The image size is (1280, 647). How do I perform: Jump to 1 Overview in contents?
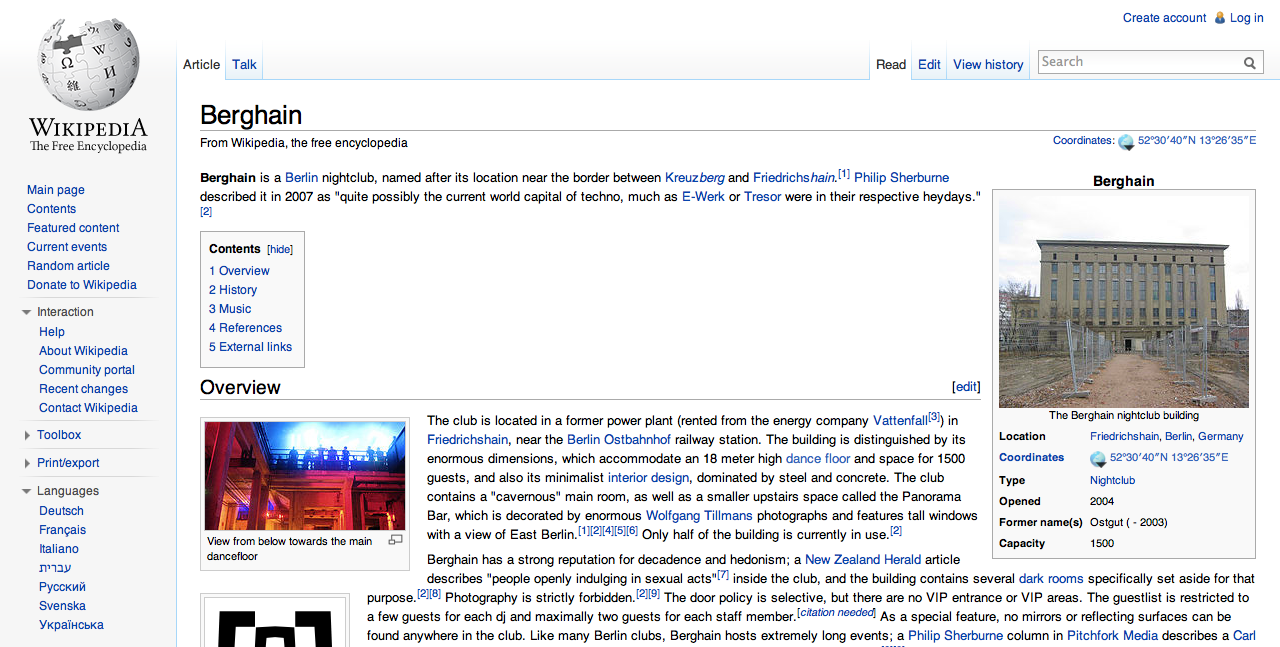click(239, 271)
